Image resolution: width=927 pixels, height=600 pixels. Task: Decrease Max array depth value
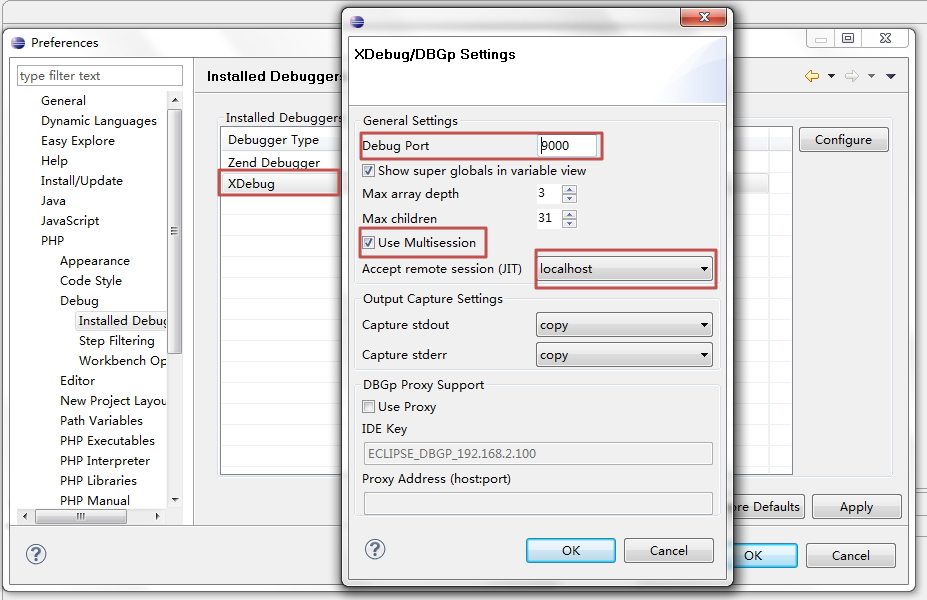(569, 199)
